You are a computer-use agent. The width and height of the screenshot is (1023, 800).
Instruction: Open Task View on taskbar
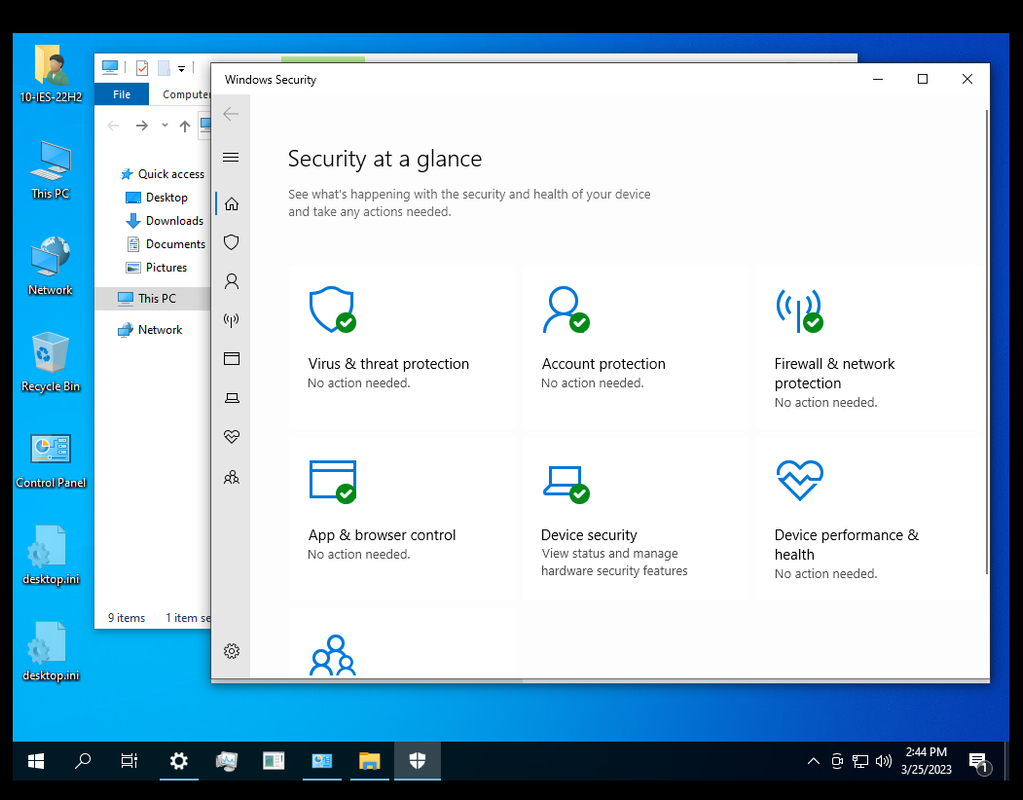129,761
